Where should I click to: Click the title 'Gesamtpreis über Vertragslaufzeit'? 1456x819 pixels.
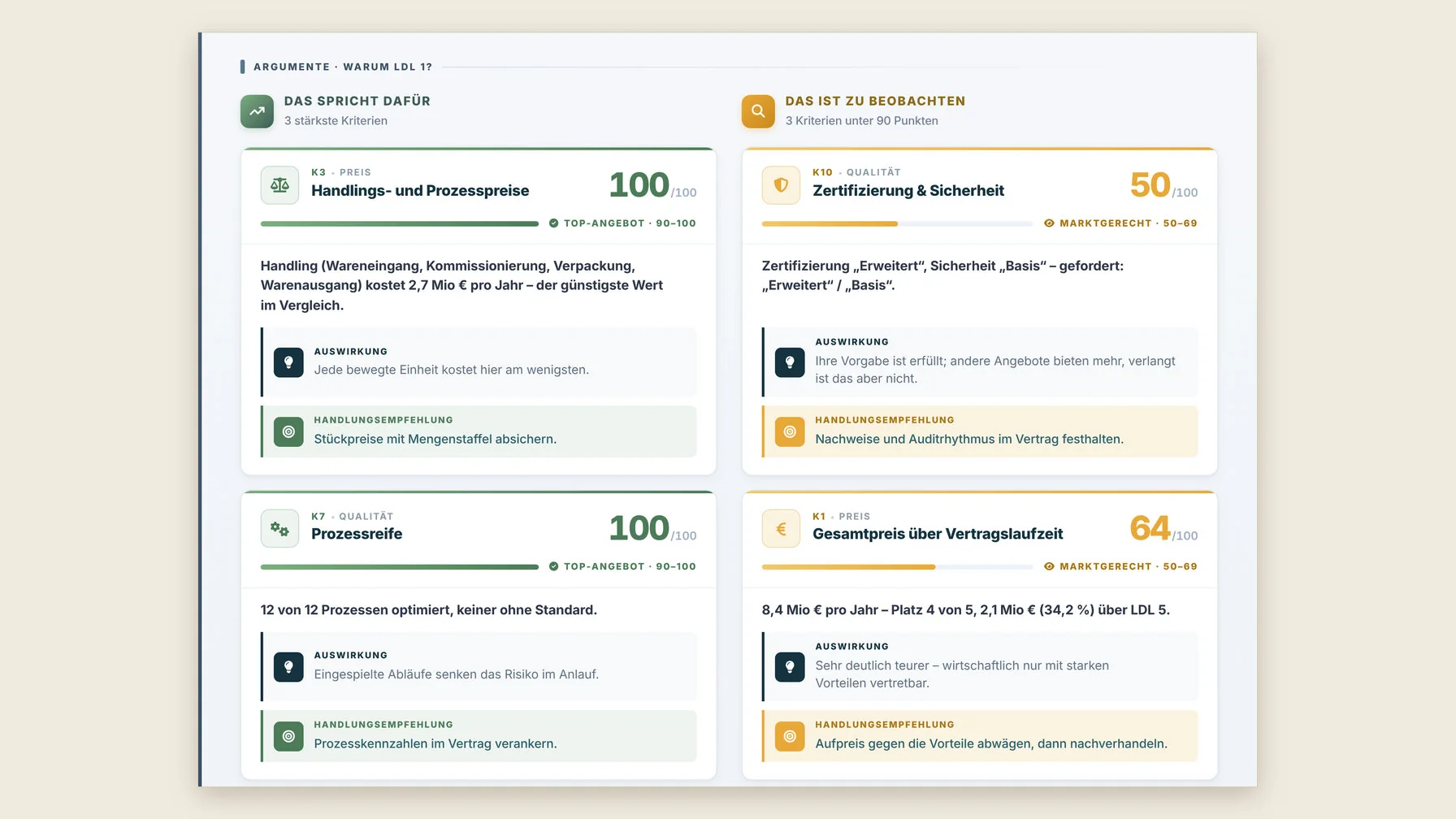pyautogui.click(x=938, y=534)
